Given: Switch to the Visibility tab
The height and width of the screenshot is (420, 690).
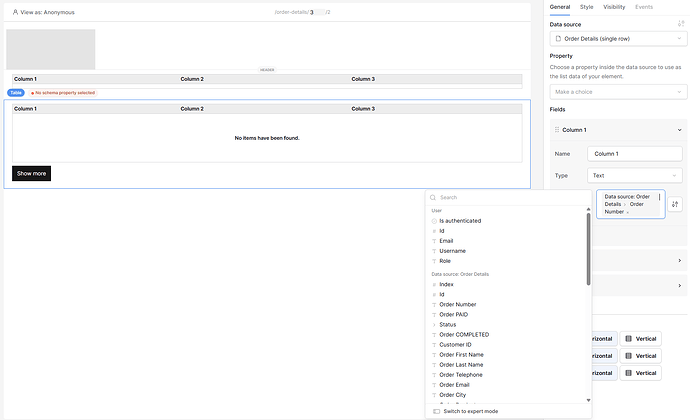Looking at the screenshot, I should [614, 7].
